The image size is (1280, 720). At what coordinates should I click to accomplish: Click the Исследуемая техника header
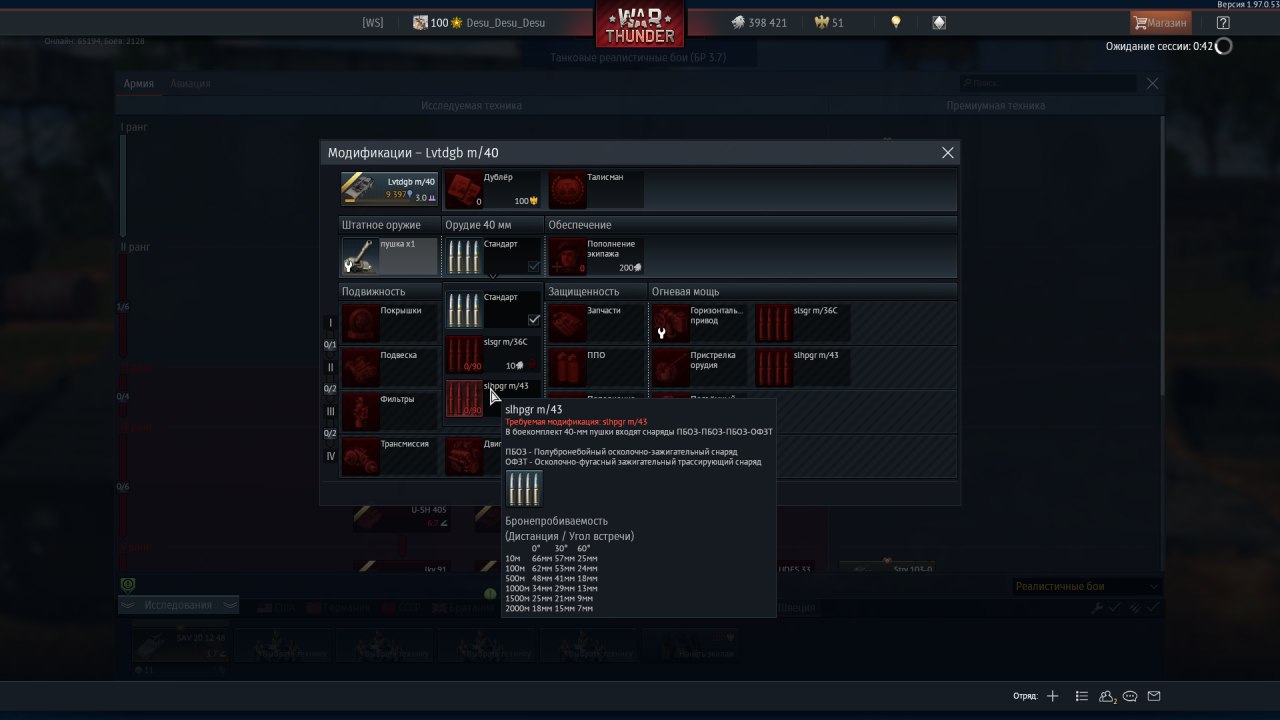(x=470, y=105)
